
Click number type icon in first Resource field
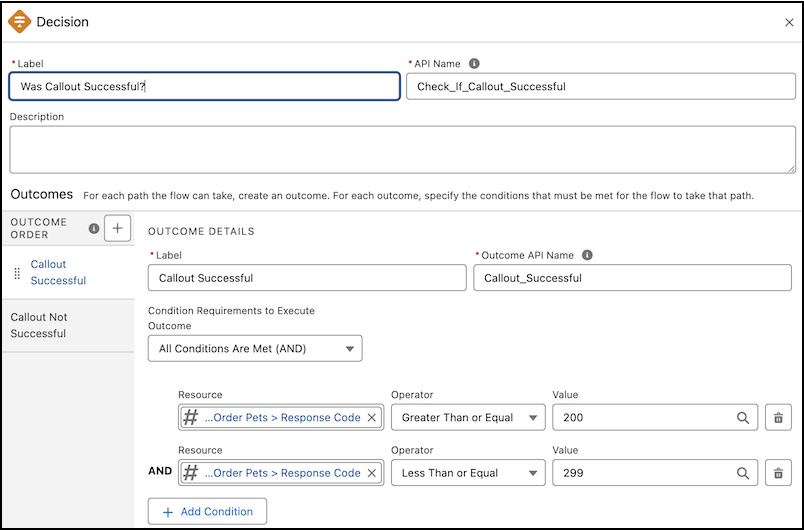tap(191, 417)
